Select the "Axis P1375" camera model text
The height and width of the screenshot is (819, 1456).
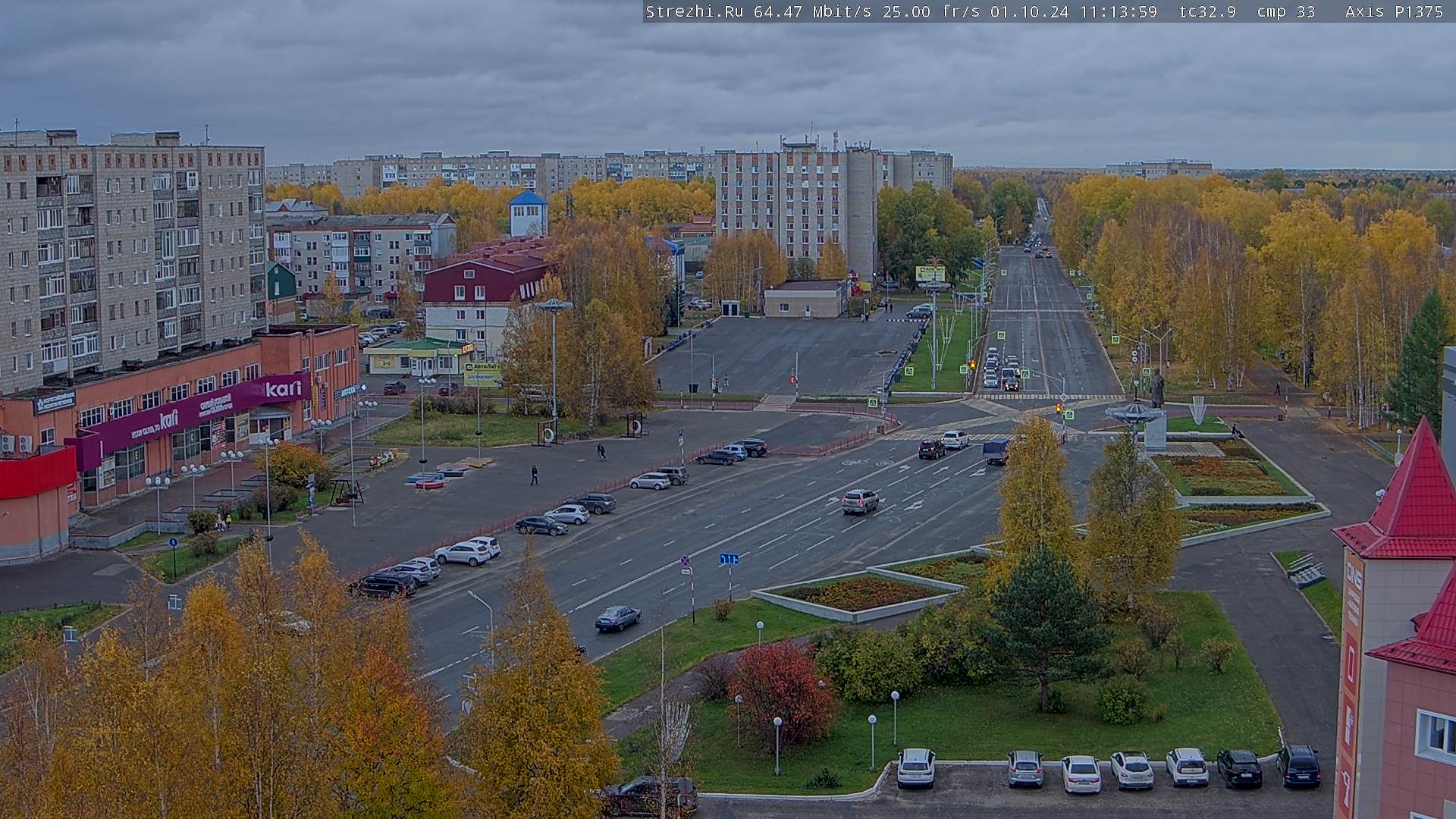click(1394, 11)
